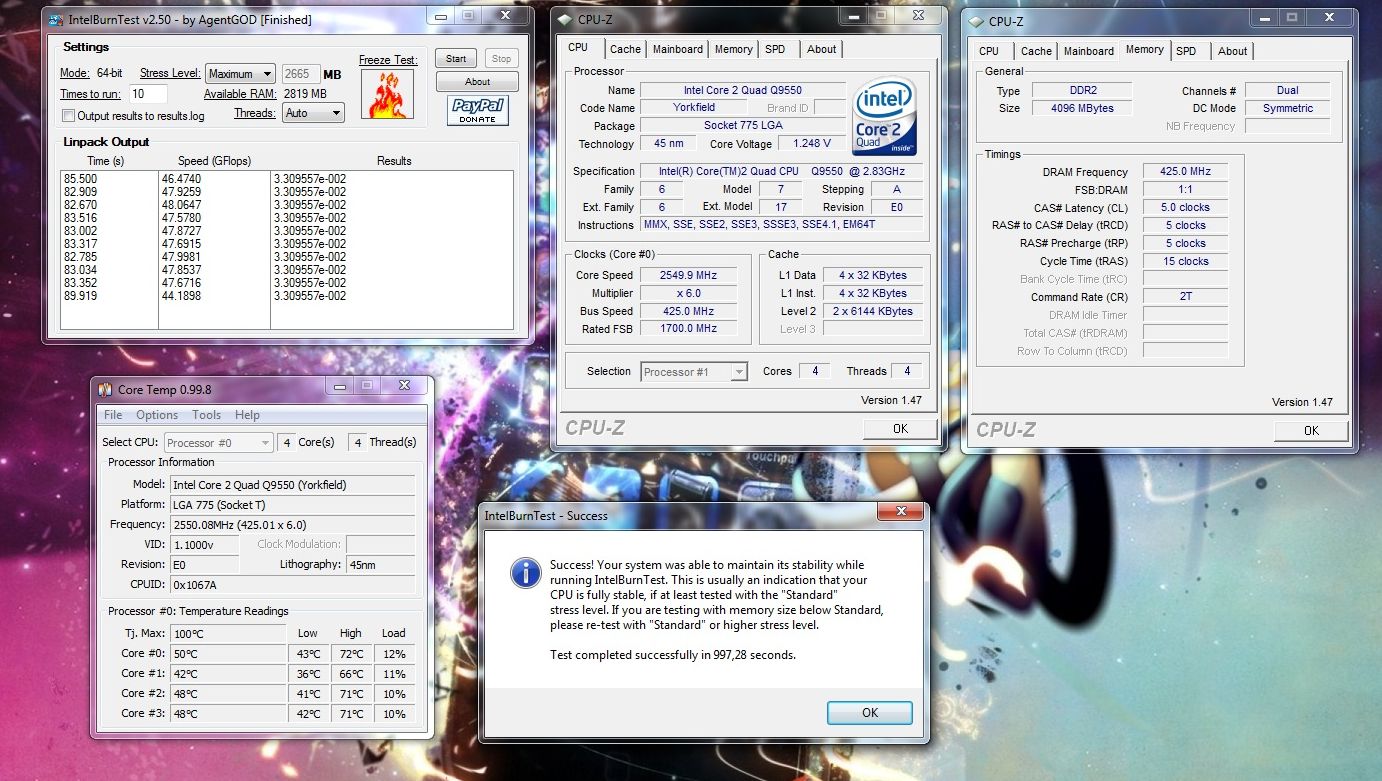Click the VID 1.1000v field in Core Temp
The height and width of the screenshot is (781, 1382).
[204, 544]
